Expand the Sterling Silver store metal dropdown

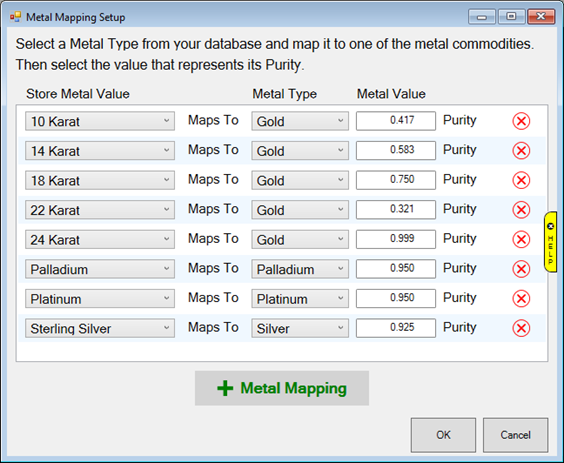click(x=100, y=328)
